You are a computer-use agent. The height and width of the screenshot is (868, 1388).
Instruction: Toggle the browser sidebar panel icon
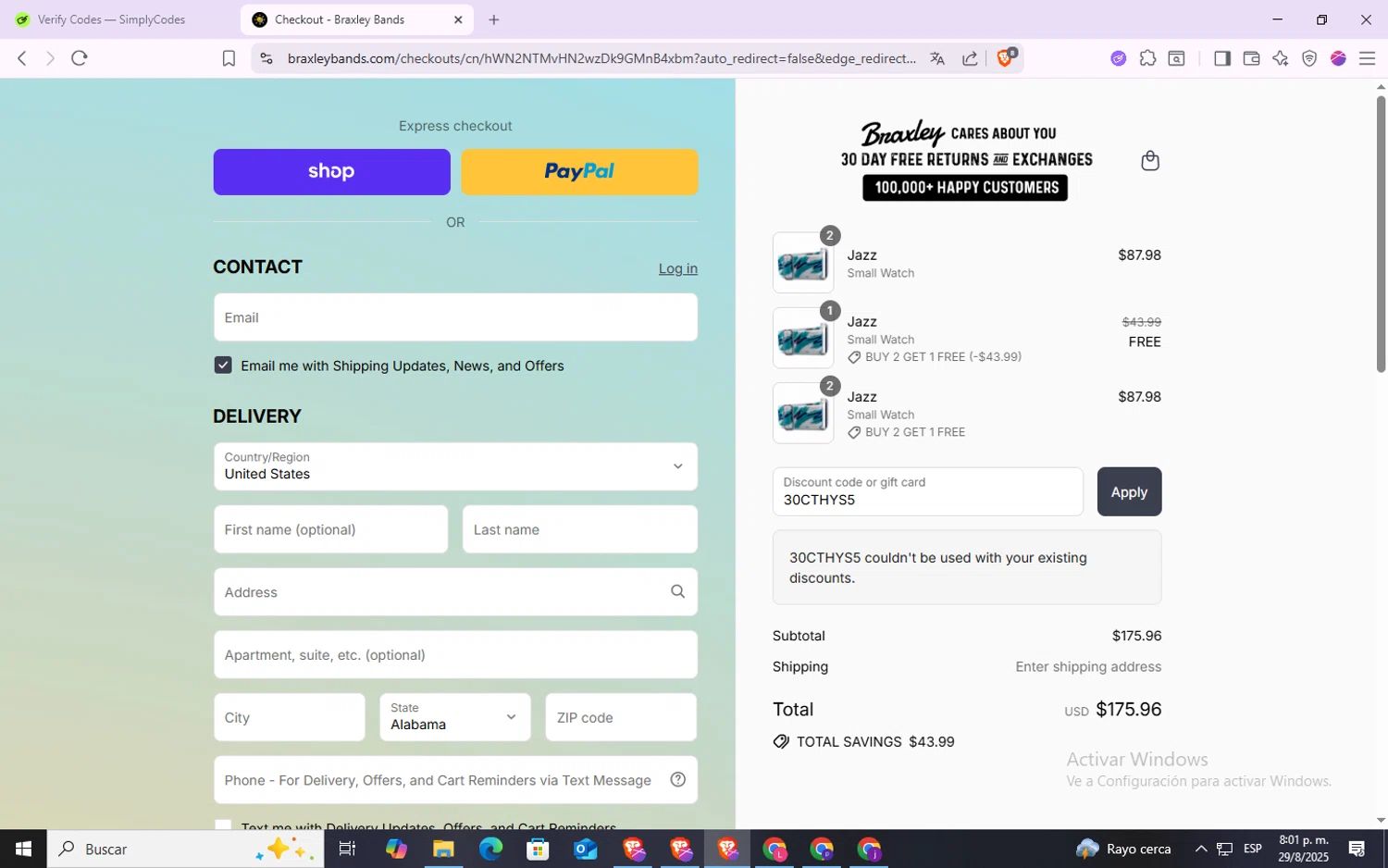(1221, 58)
